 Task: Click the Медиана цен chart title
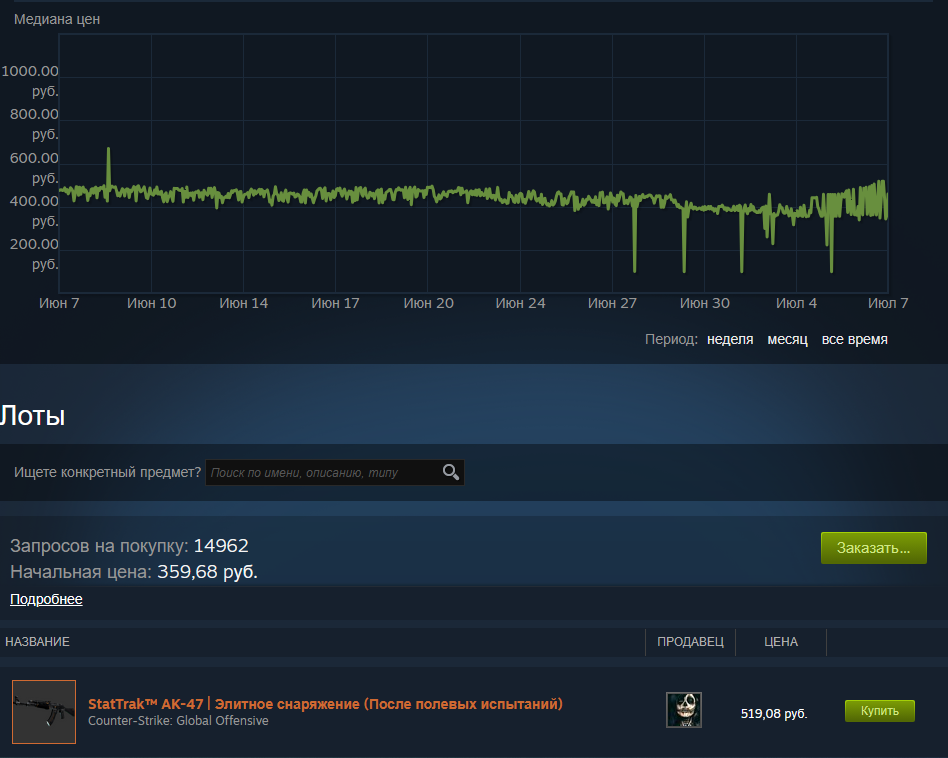(57, 19)
